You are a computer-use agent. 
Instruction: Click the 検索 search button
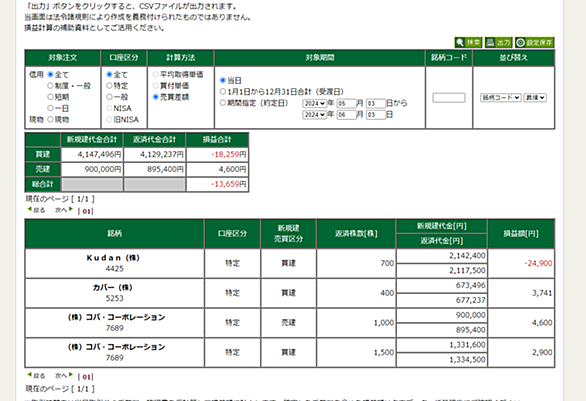(x=468, y=42)
